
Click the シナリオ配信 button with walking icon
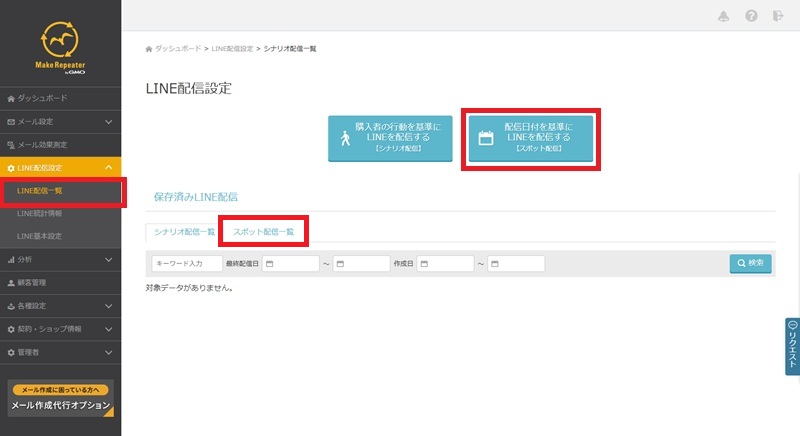coord(390,138)
